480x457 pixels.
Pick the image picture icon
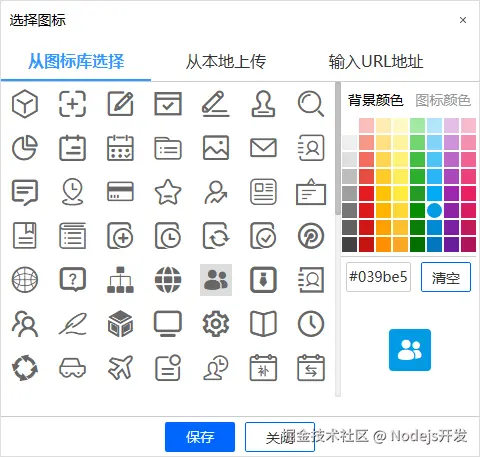pyautogui.click(x=216, y=148)
